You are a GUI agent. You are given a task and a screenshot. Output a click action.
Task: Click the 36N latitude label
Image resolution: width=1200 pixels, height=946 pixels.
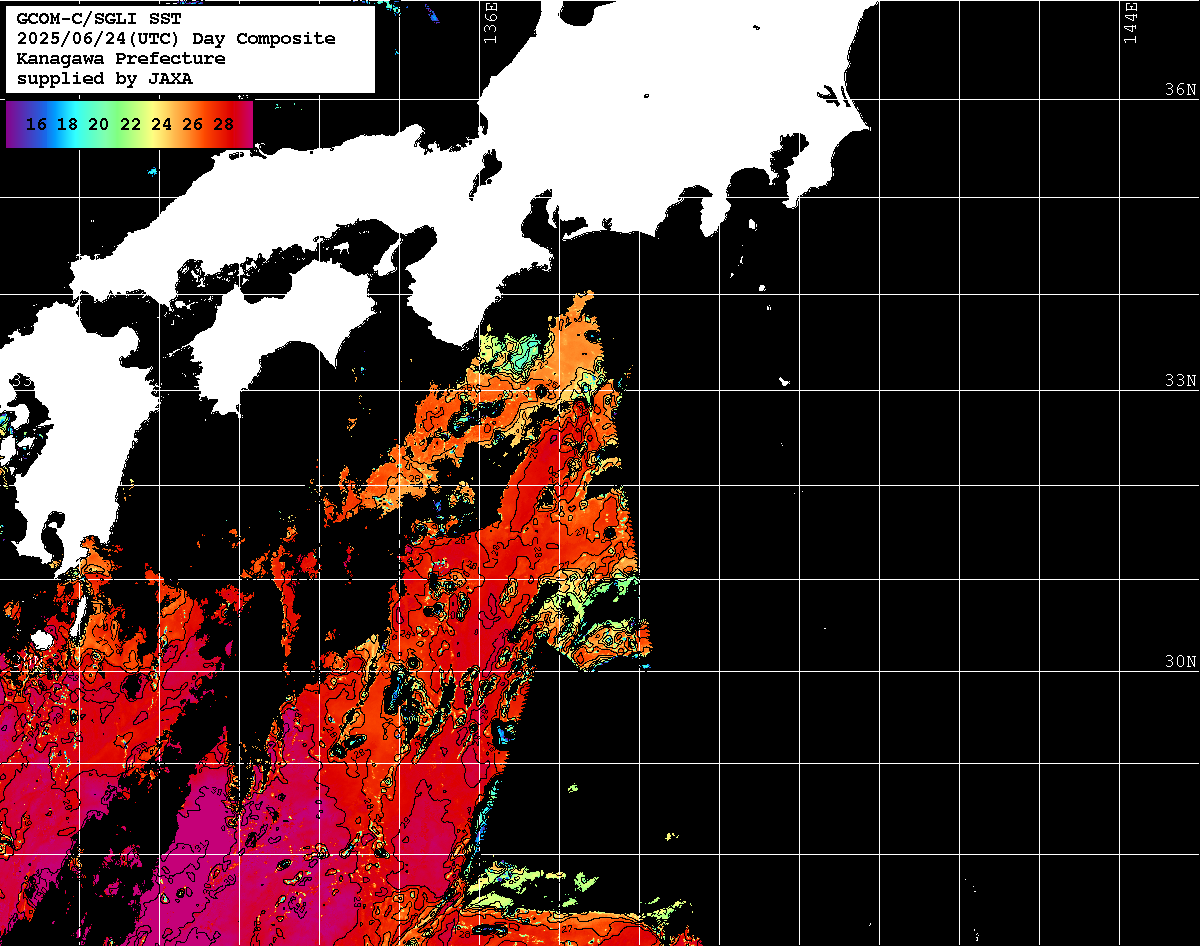1180,89
